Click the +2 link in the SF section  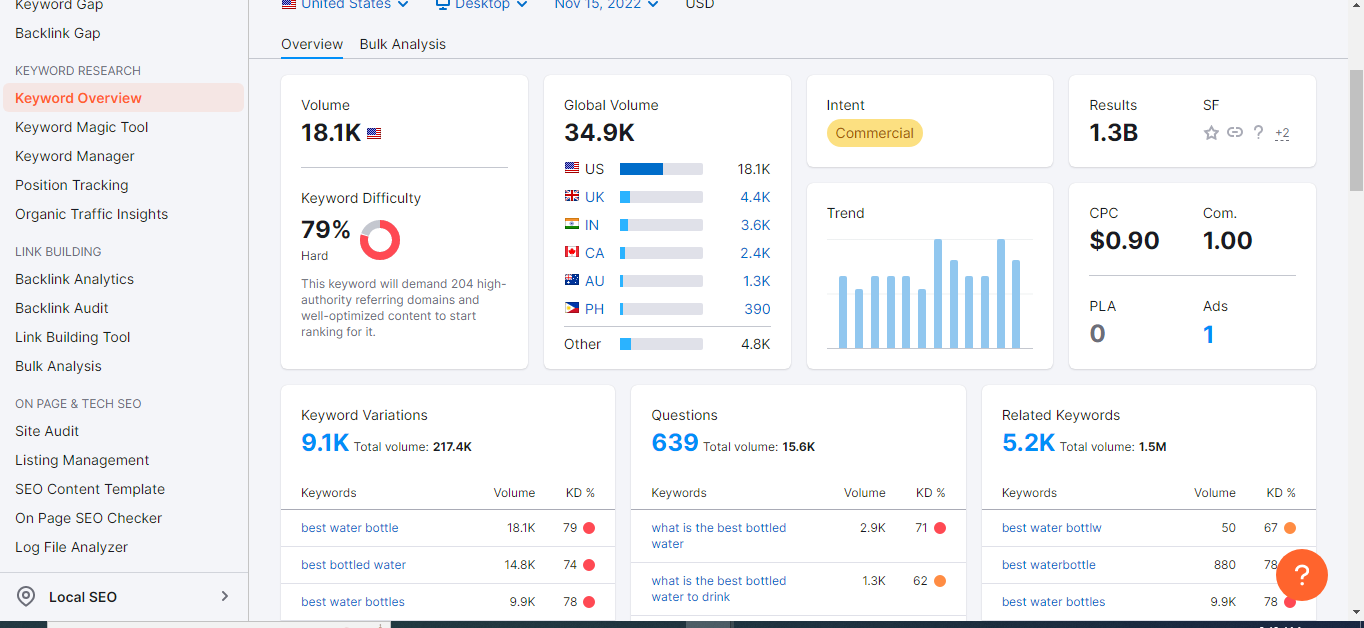click(x=1281, y=133)
